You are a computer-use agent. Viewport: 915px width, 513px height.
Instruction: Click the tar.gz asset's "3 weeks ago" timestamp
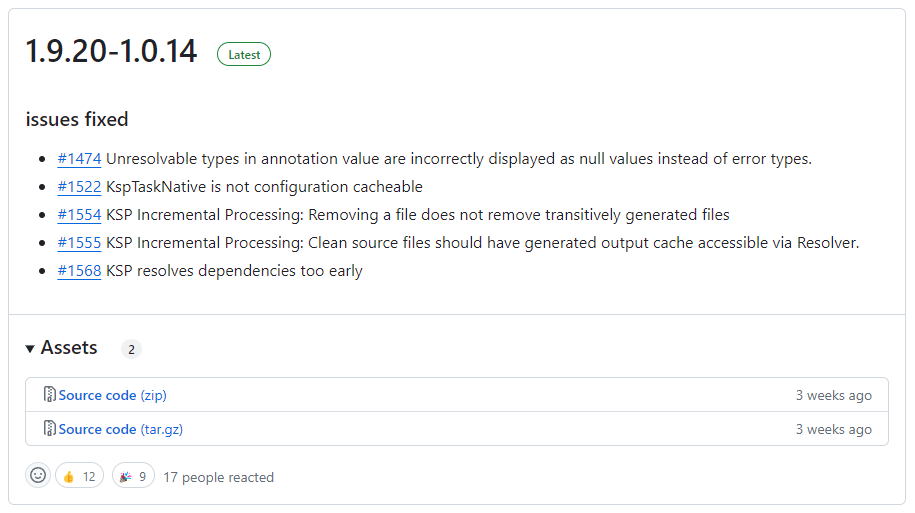(x=833, y=429)
